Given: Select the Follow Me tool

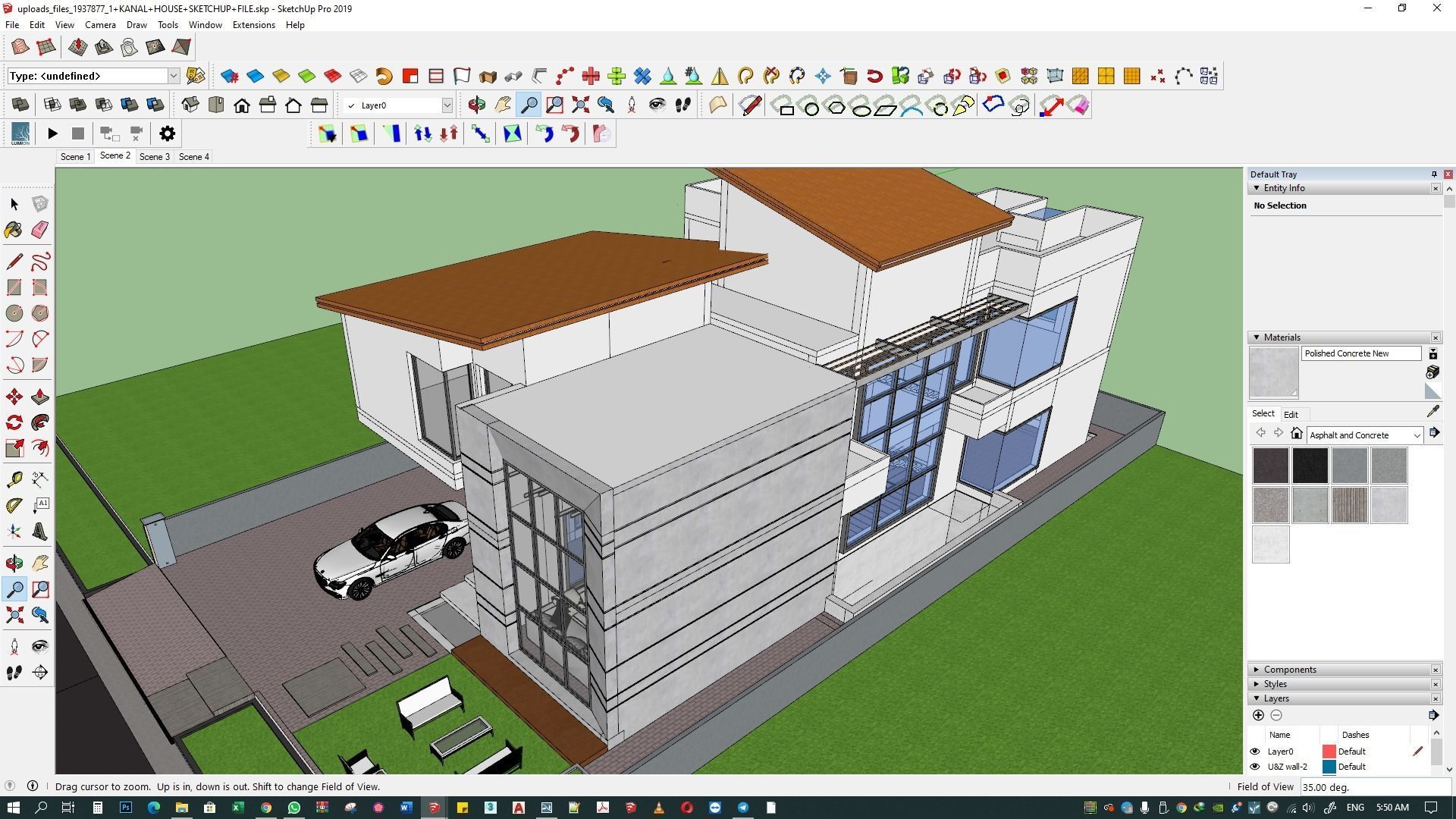Looking at the screenshot, I should point(40,422).
